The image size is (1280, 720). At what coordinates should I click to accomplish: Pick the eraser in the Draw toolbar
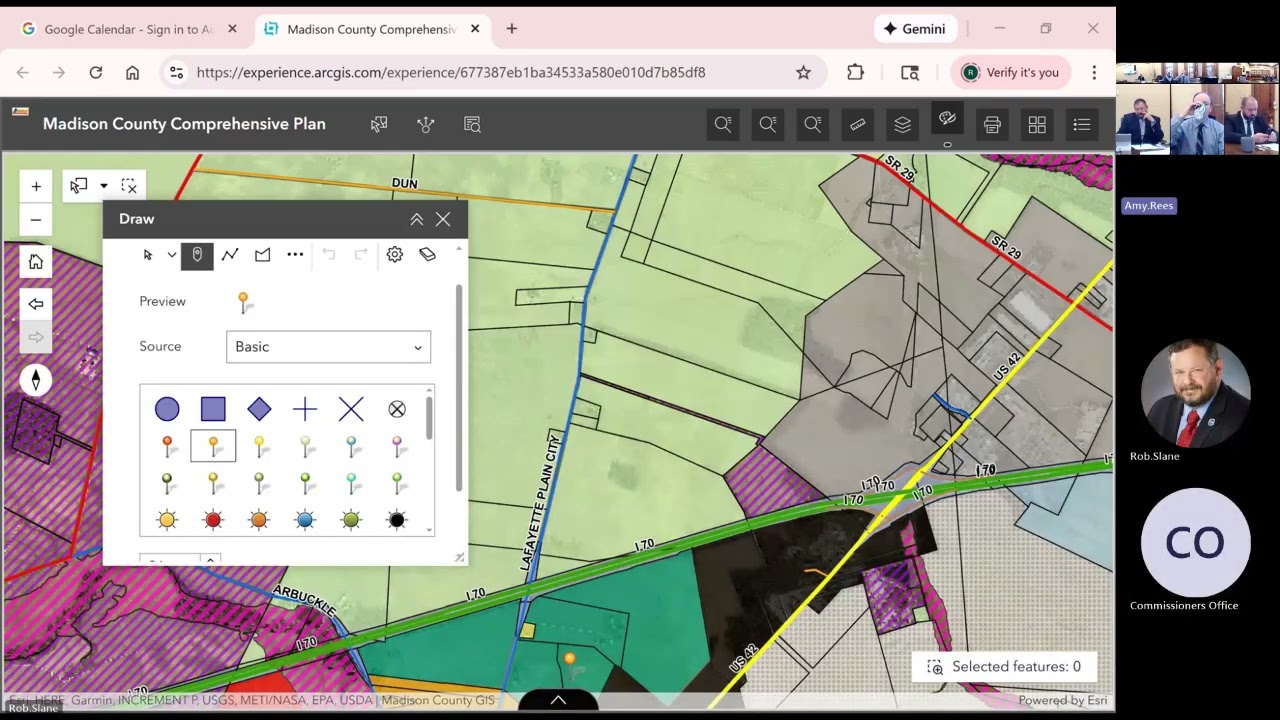[427, 255]
